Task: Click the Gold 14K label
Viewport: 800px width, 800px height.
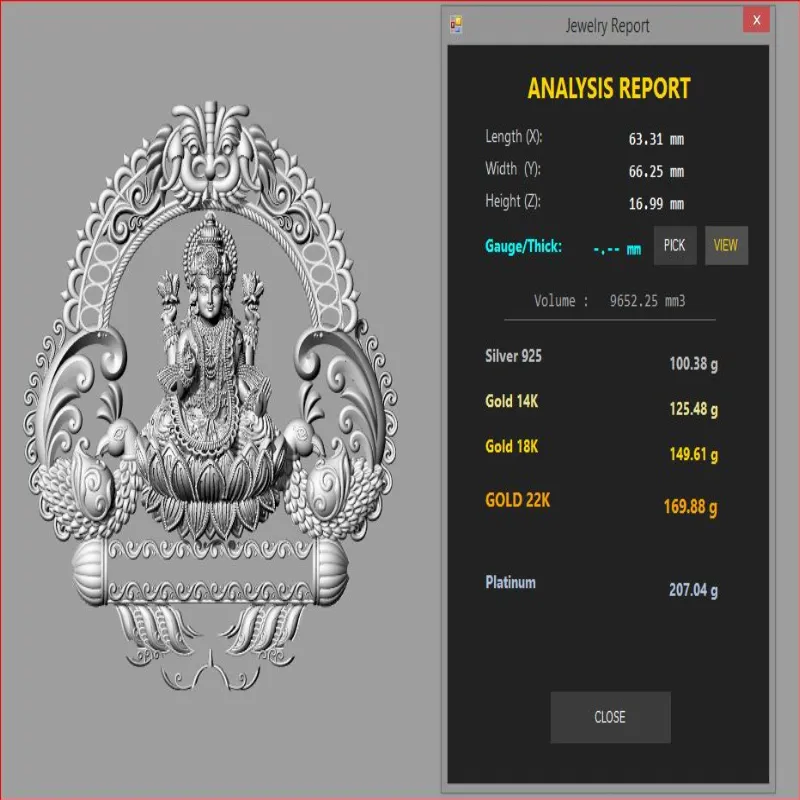Action: click(x=511, y=402)
